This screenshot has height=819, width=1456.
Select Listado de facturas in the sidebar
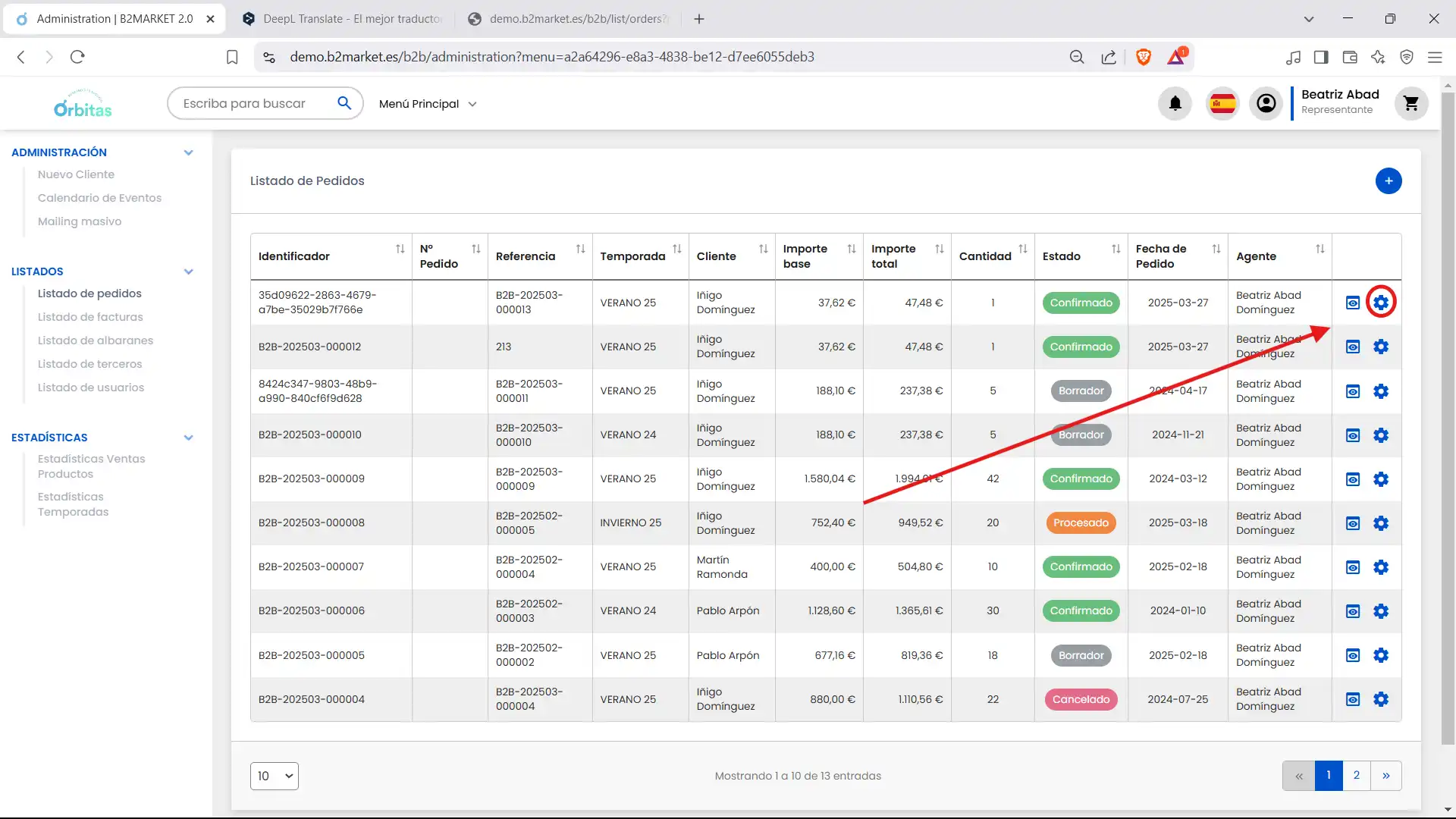[x=91, y=317]
